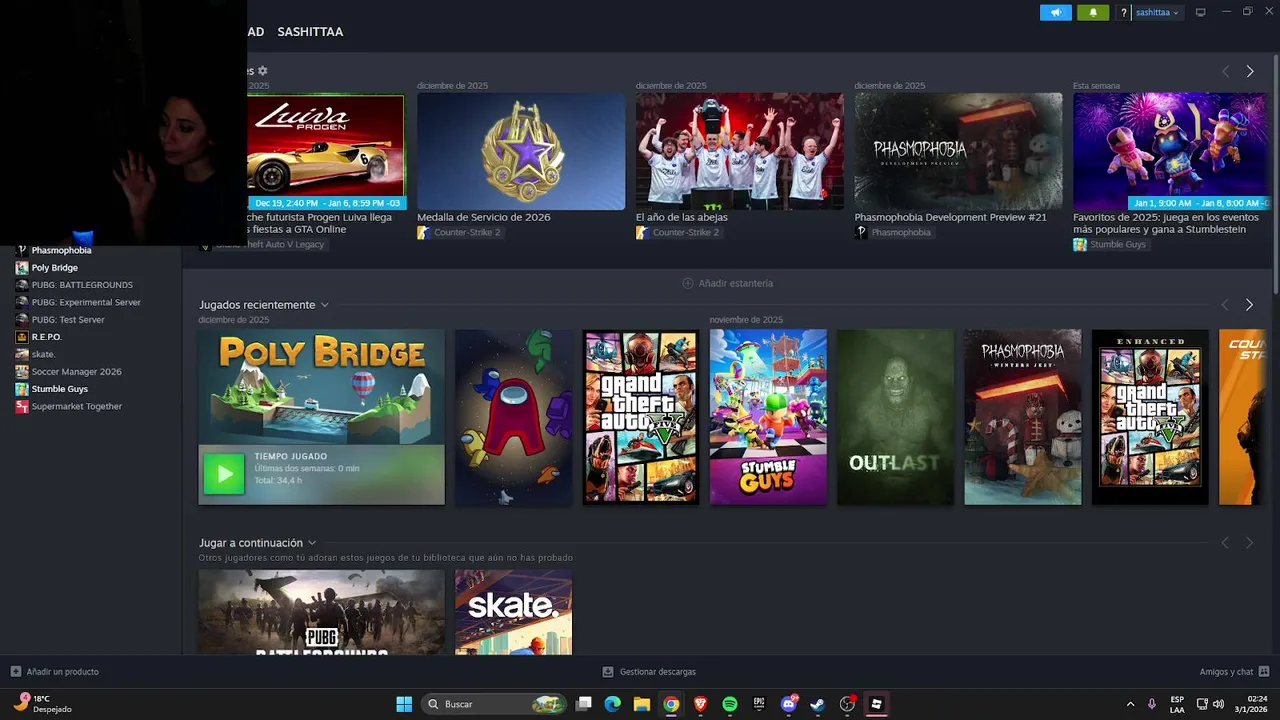Image resolution: width=1280 pixels, height=720 pixels.
Task: Open the Grand Theft Auto V cover next to Among Us
Action: [x=641, y=417]
